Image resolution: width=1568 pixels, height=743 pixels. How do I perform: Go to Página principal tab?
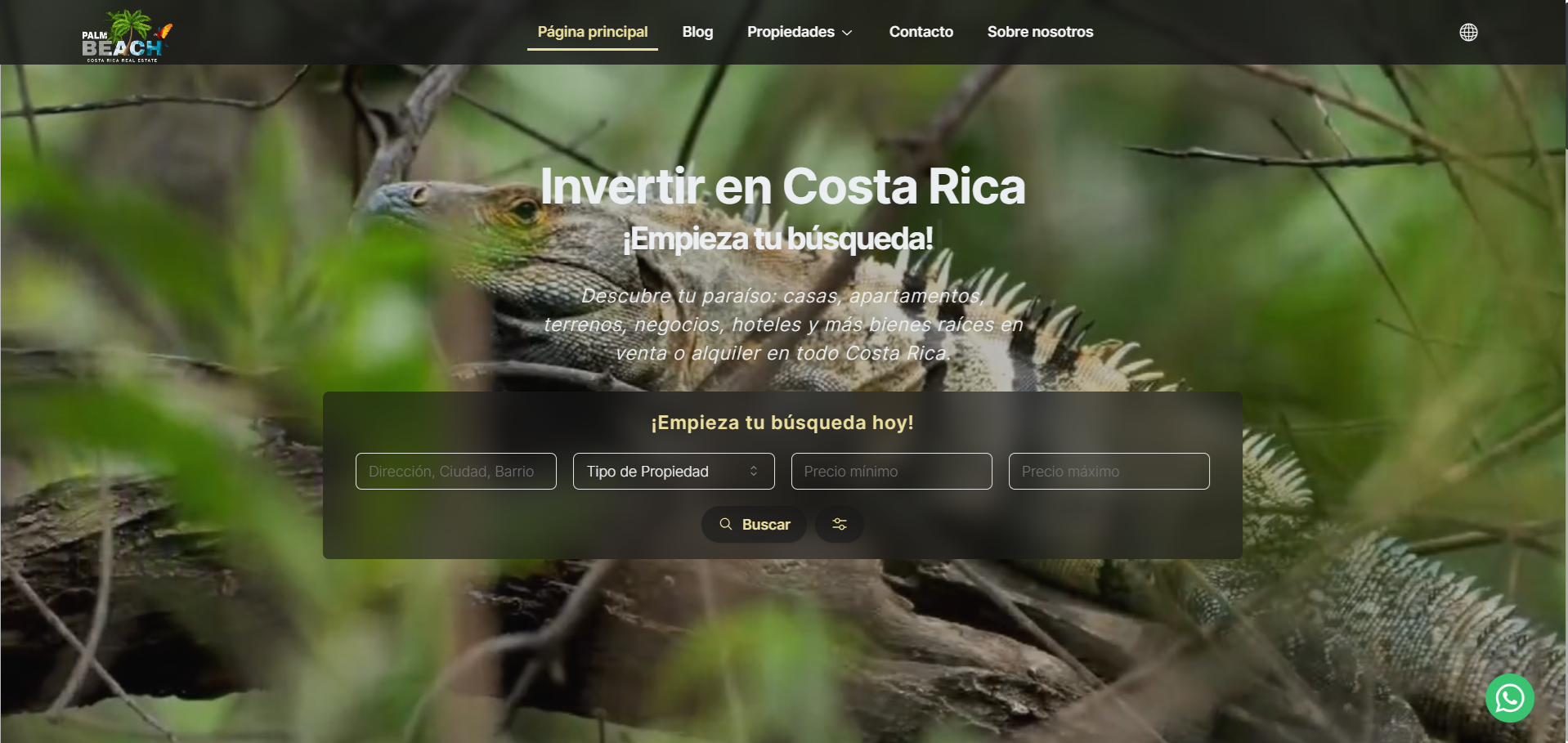[593, 32]
